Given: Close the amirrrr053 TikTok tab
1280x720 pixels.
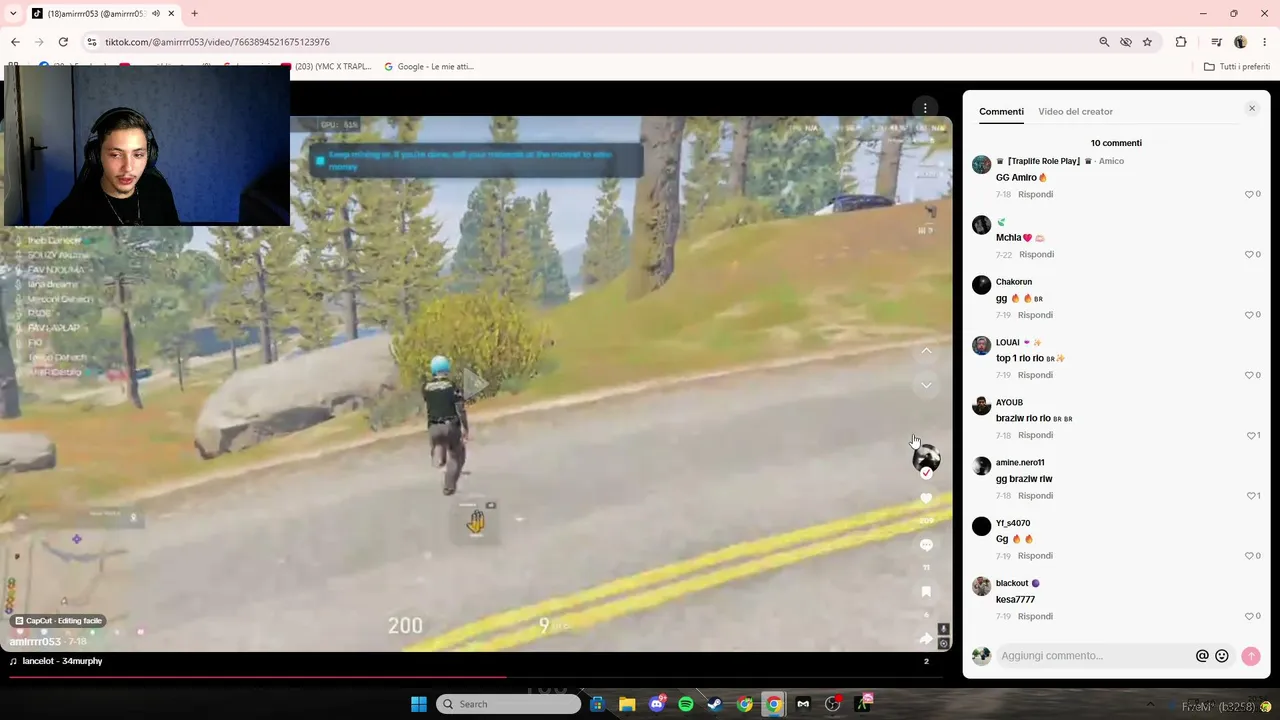Looking at the screenshot, I should click(x=172, y=14).
